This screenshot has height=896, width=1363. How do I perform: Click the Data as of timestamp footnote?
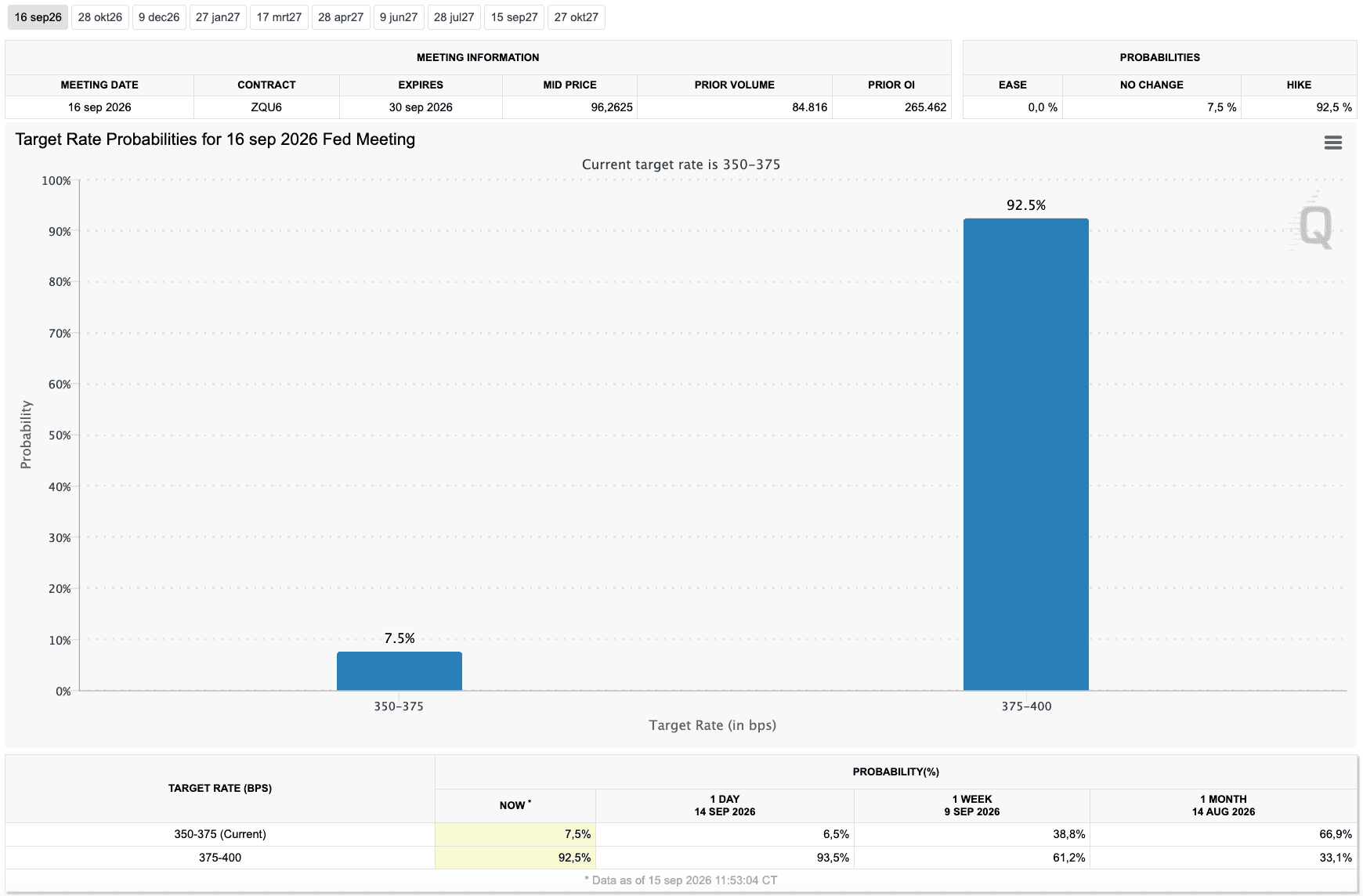[x=681, y=880]
